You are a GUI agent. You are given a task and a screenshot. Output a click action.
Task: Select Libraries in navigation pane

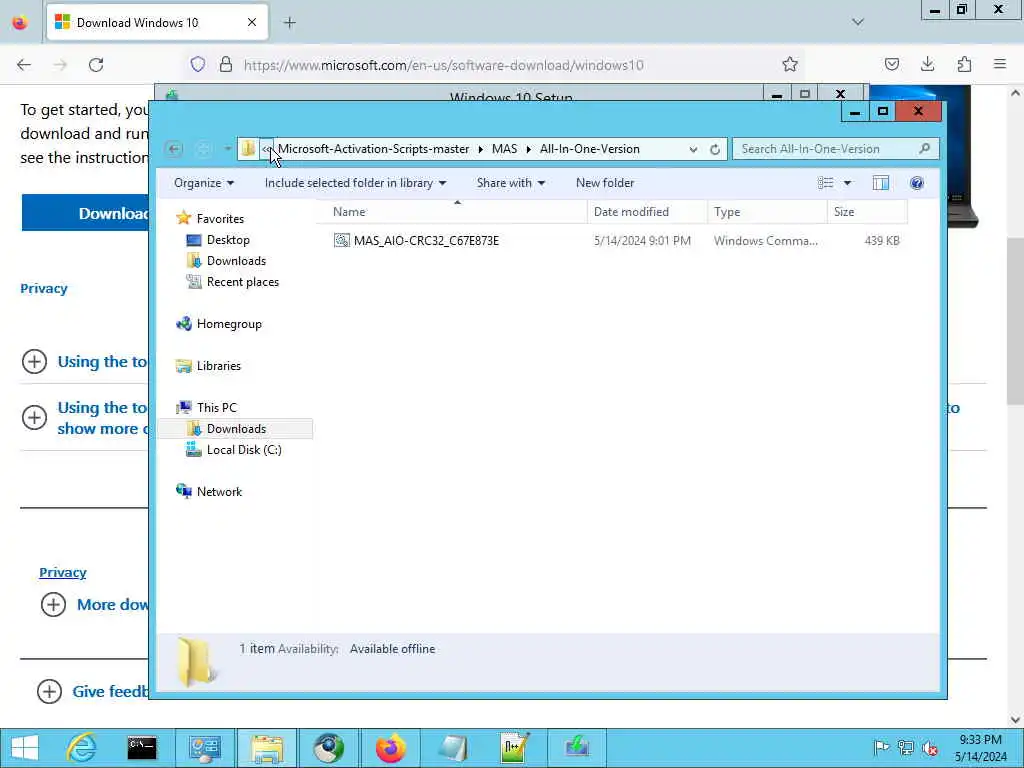pyautogui.click(x=219, y=366)
